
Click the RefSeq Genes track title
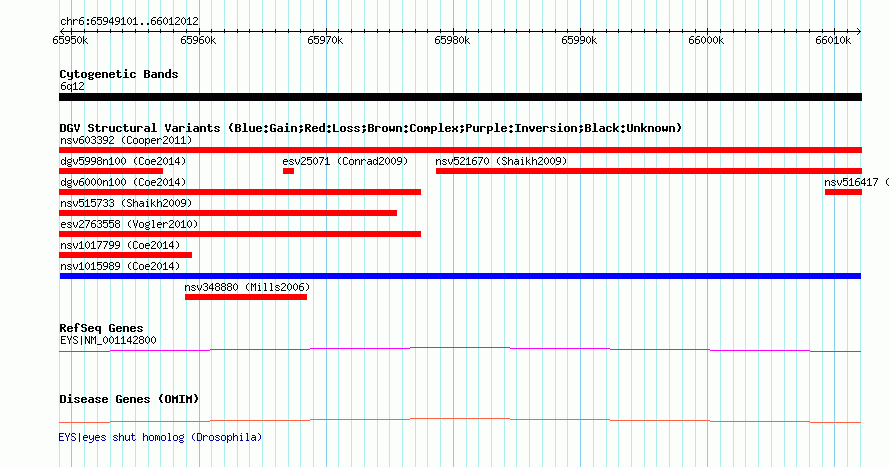(101, 329)
